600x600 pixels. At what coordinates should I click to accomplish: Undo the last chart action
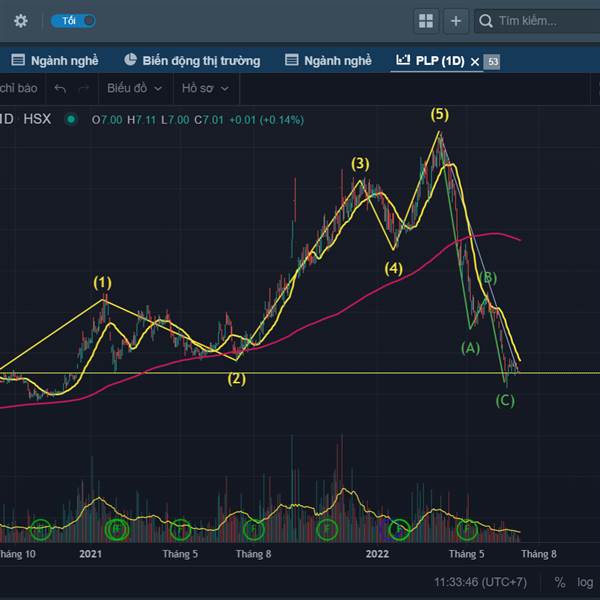[60, 89]
